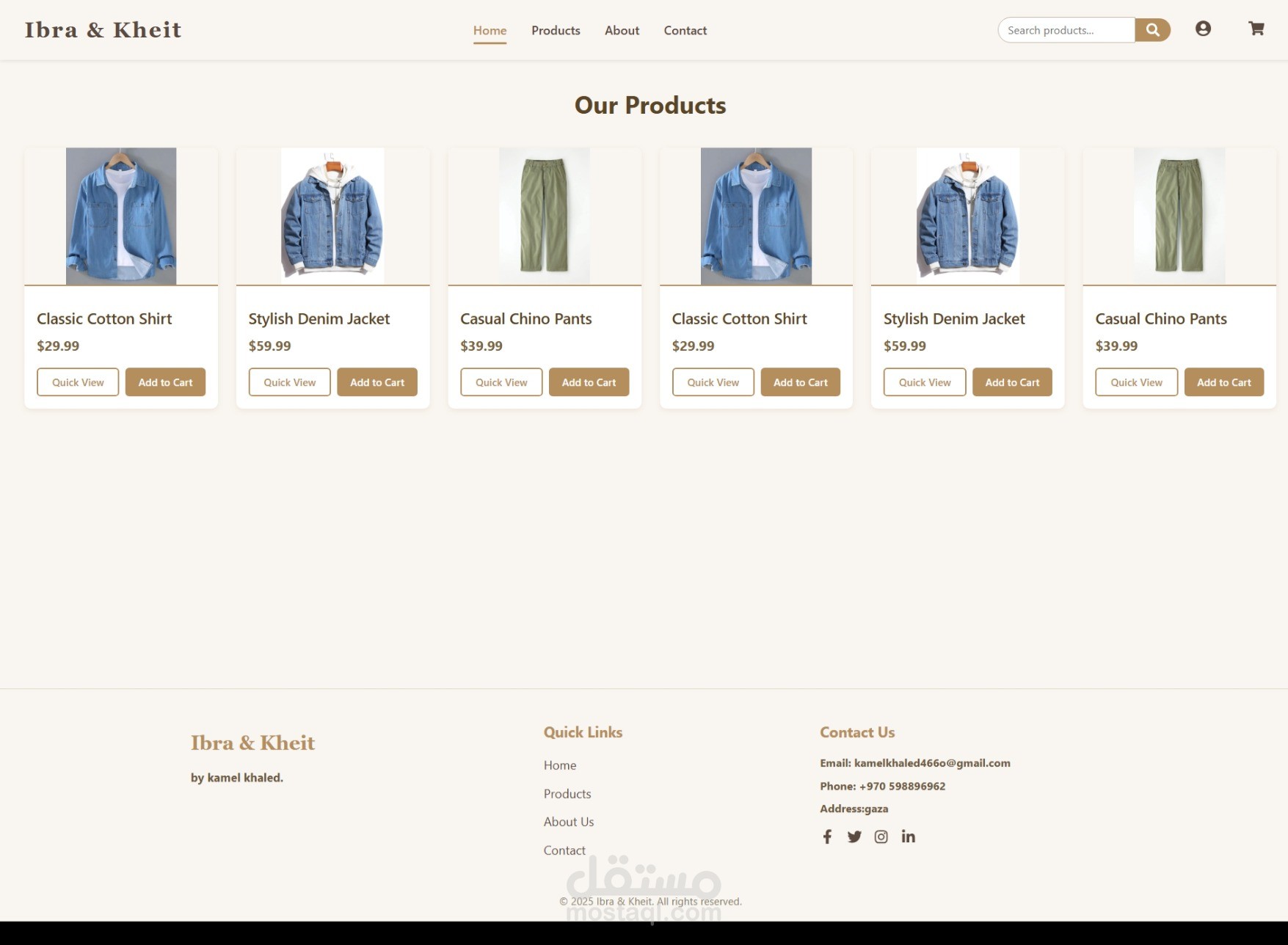The width and height of the screenshot is (1288, 945).
Task: Click the first 'Stylish Denim Jacket' title
Action: click(x=319, y=319)
